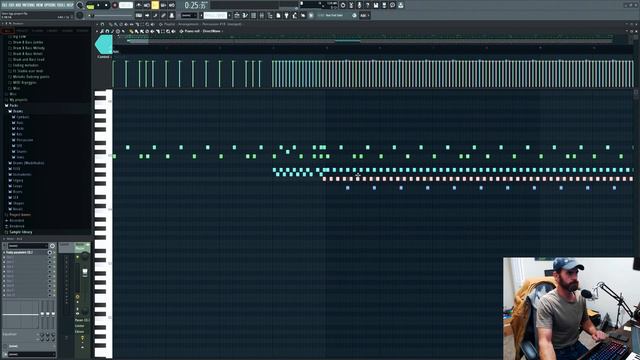640x360 pixels.
Task: Toggle the metronome icon
Action: coord(139,5)
